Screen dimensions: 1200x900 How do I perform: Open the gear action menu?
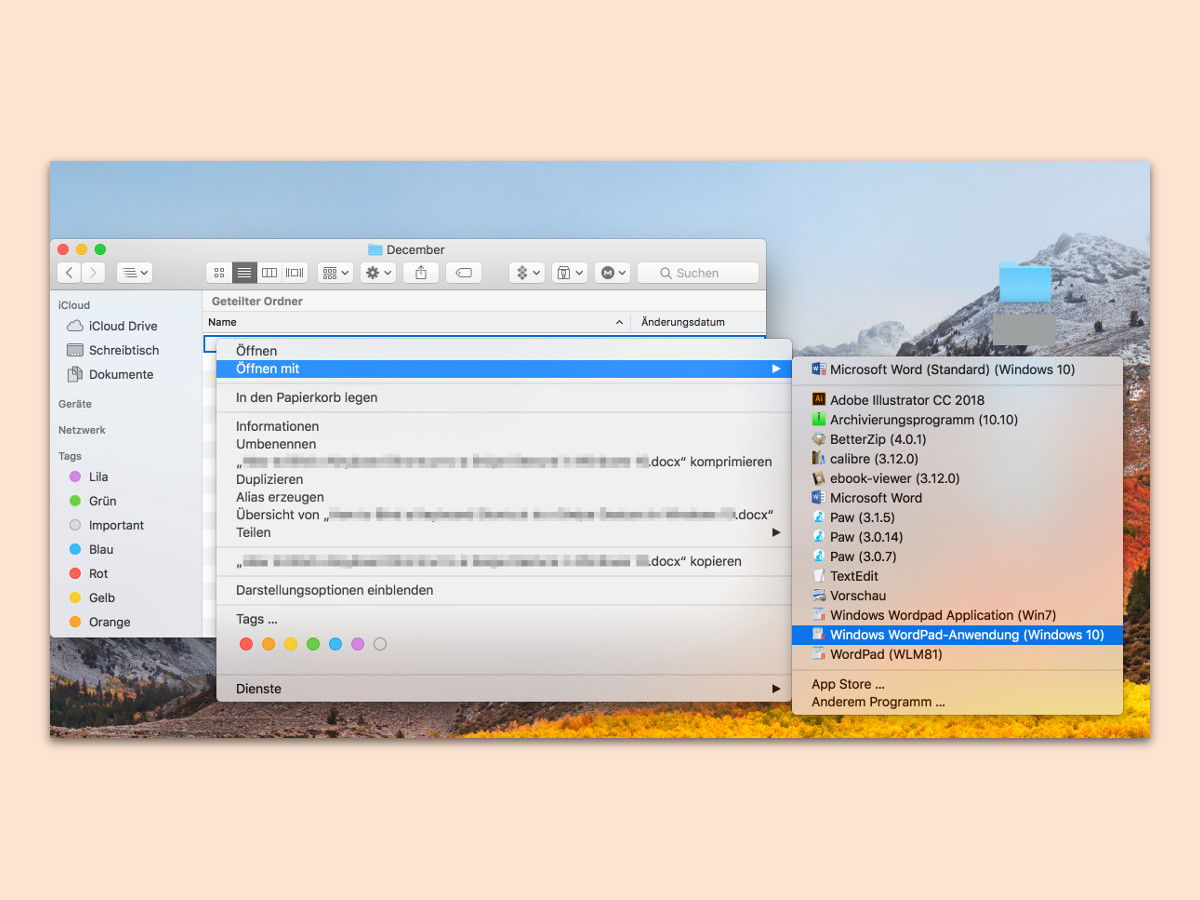pos(379,273)
